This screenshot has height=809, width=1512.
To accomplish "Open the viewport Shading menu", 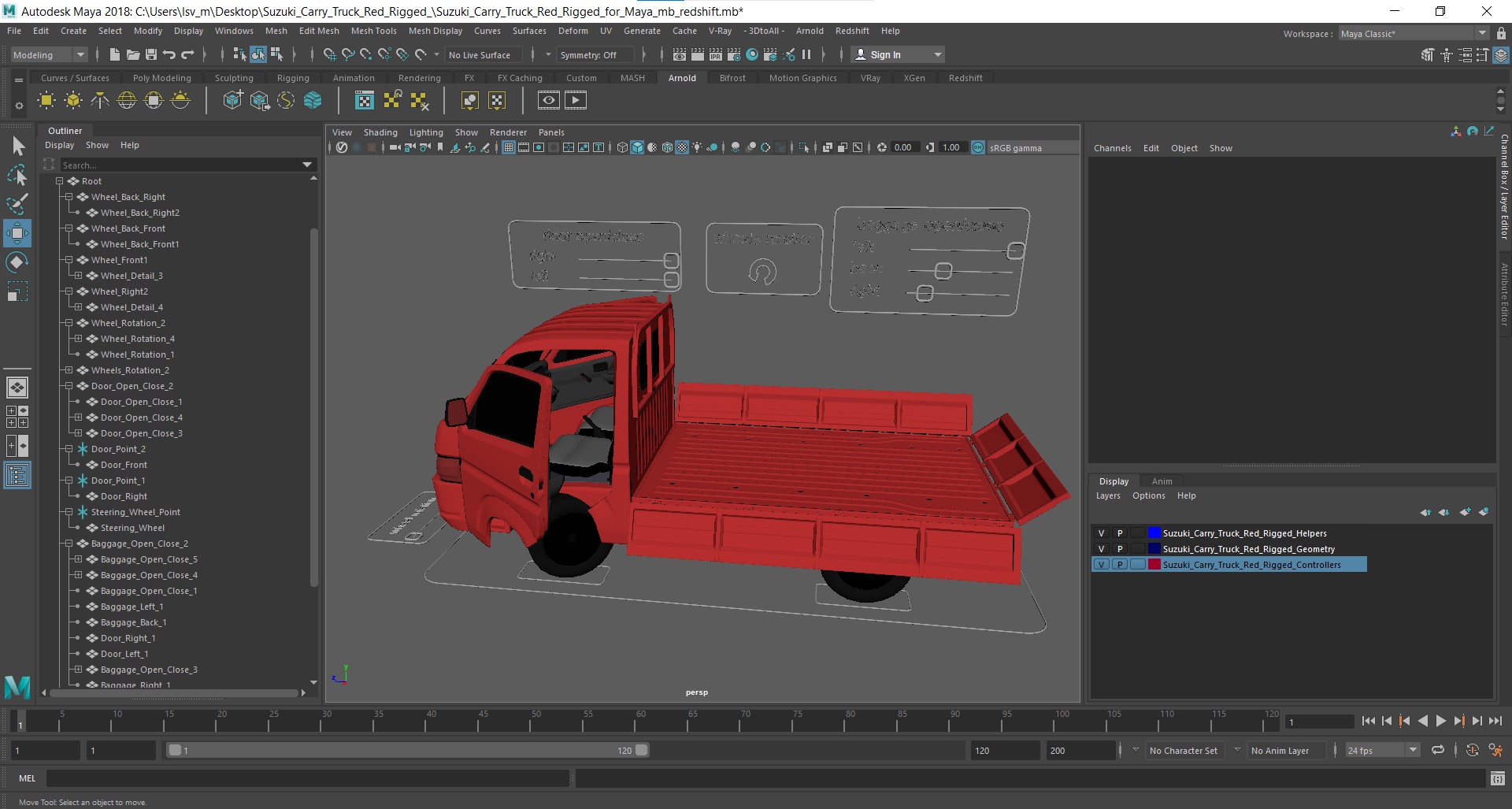I will tap(380, 132).
